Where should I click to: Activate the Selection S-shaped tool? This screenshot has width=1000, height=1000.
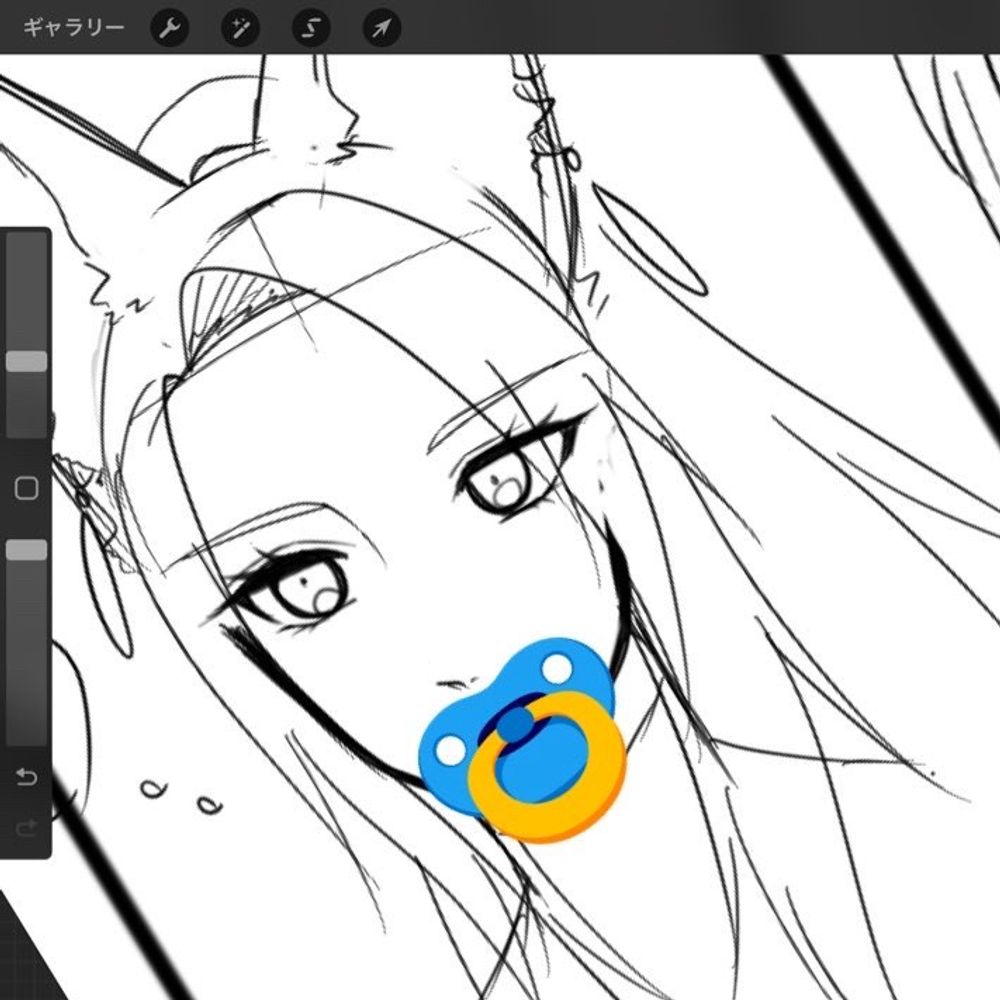click(x=311, y=28)
